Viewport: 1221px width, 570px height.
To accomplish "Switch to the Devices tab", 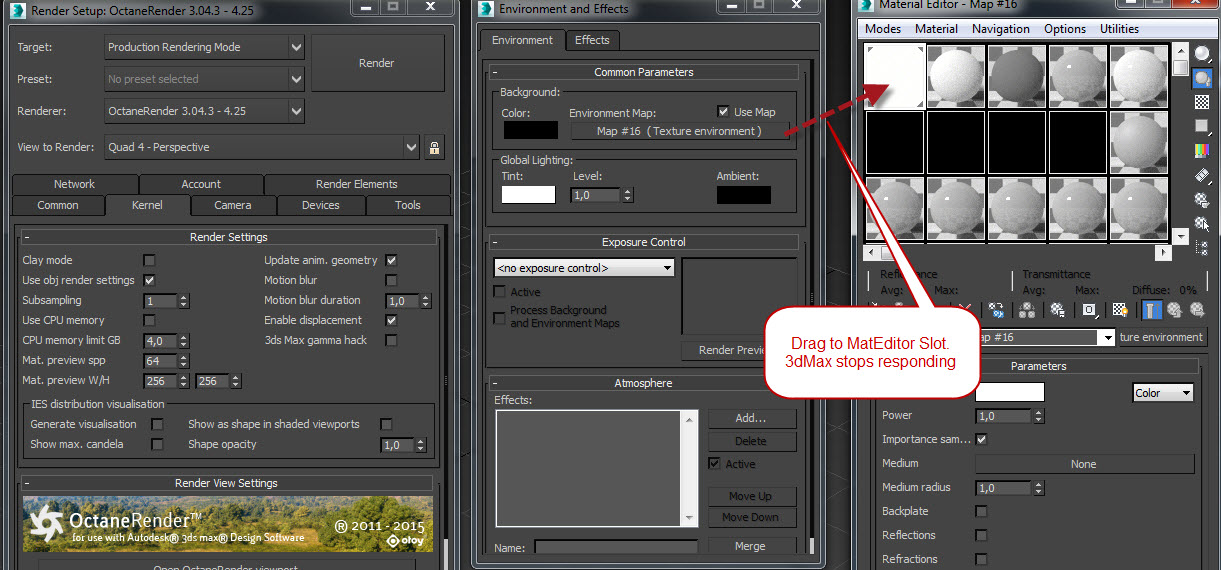I will tap(320, 205).
